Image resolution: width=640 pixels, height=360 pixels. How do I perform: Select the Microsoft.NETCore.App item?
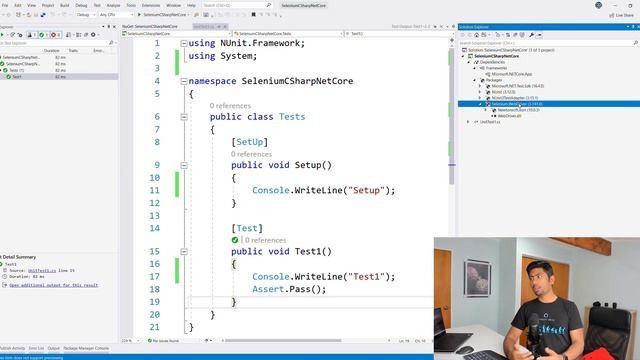click(x=512, y=74)
